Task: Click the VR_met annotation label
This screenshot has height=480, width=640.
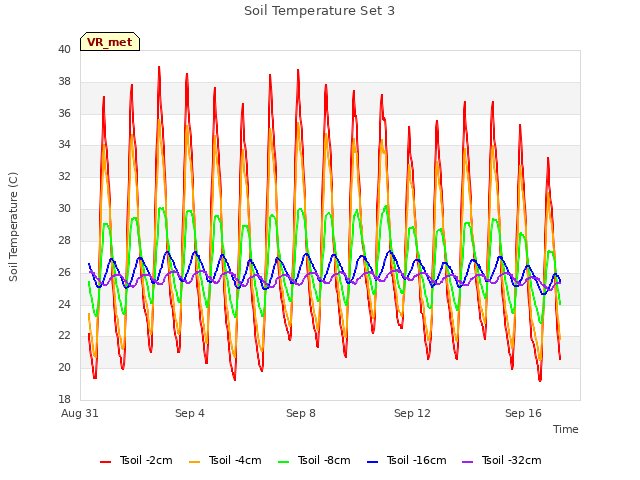Action: (x=110, y=42)
